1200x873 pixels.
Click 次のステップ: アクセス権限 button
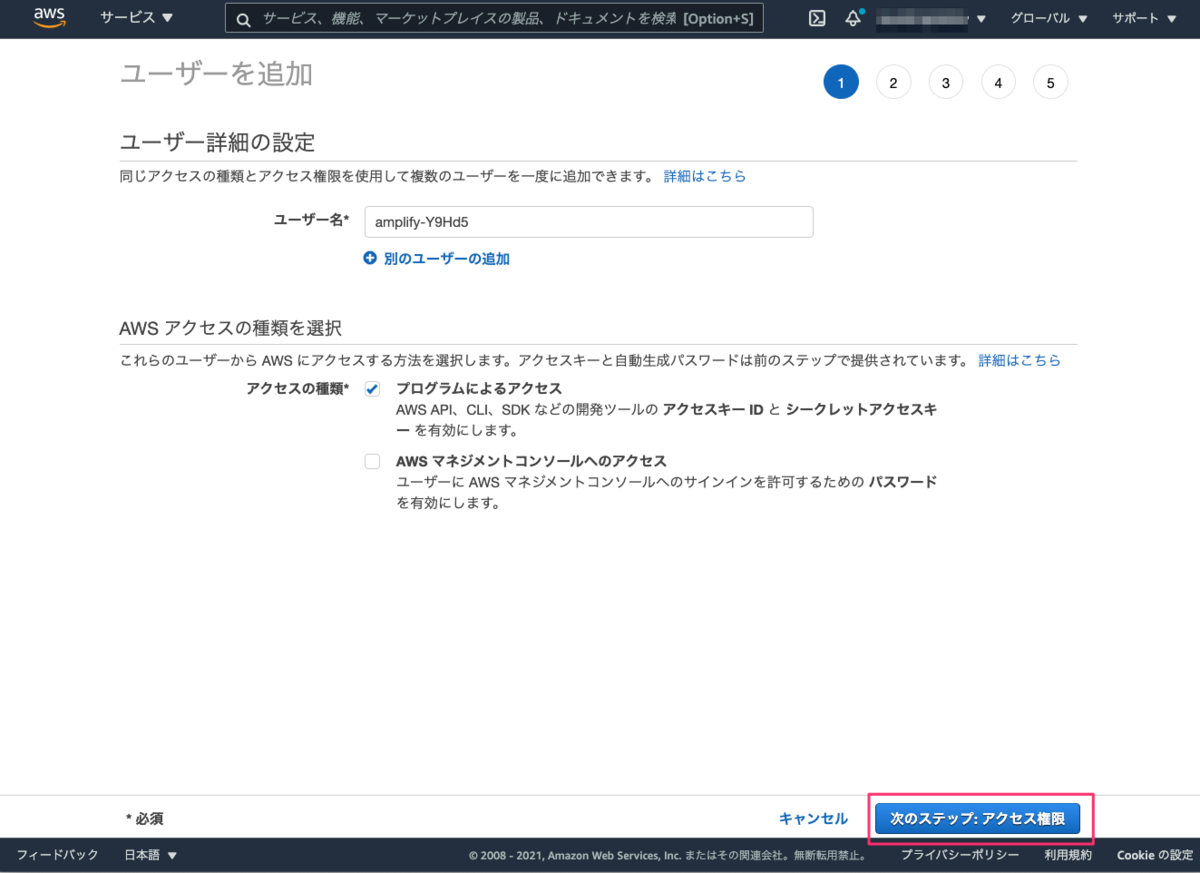(x=977, y=818)
